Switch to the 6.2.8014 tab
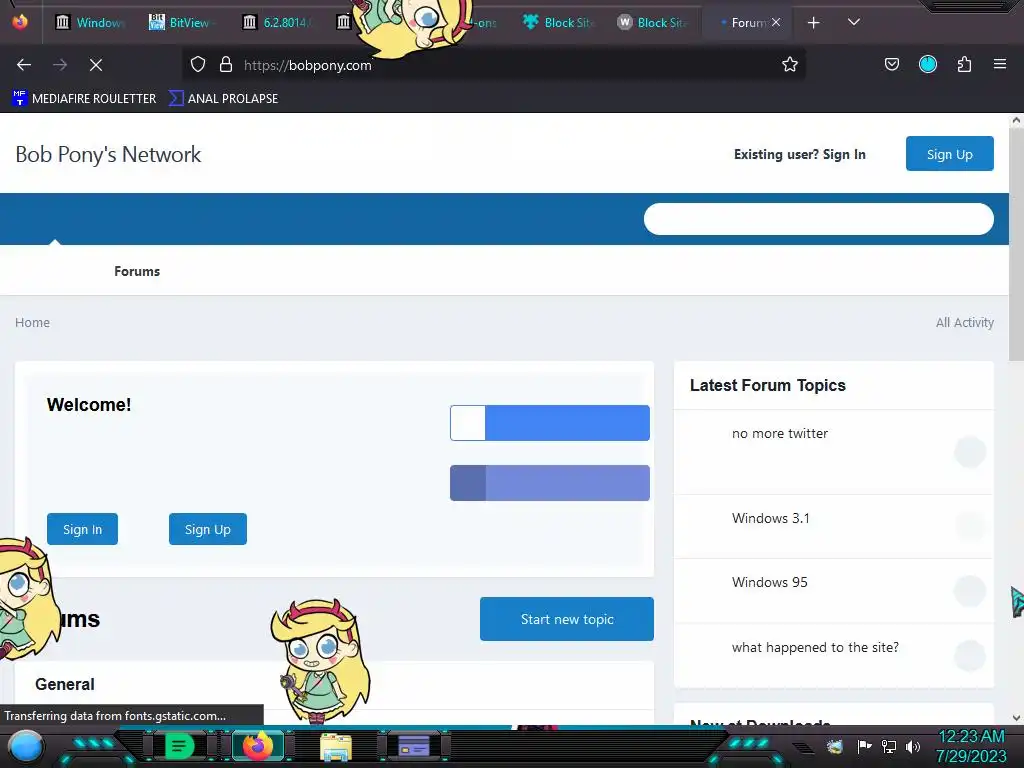The image size is (1024, 768). (278, 23)
